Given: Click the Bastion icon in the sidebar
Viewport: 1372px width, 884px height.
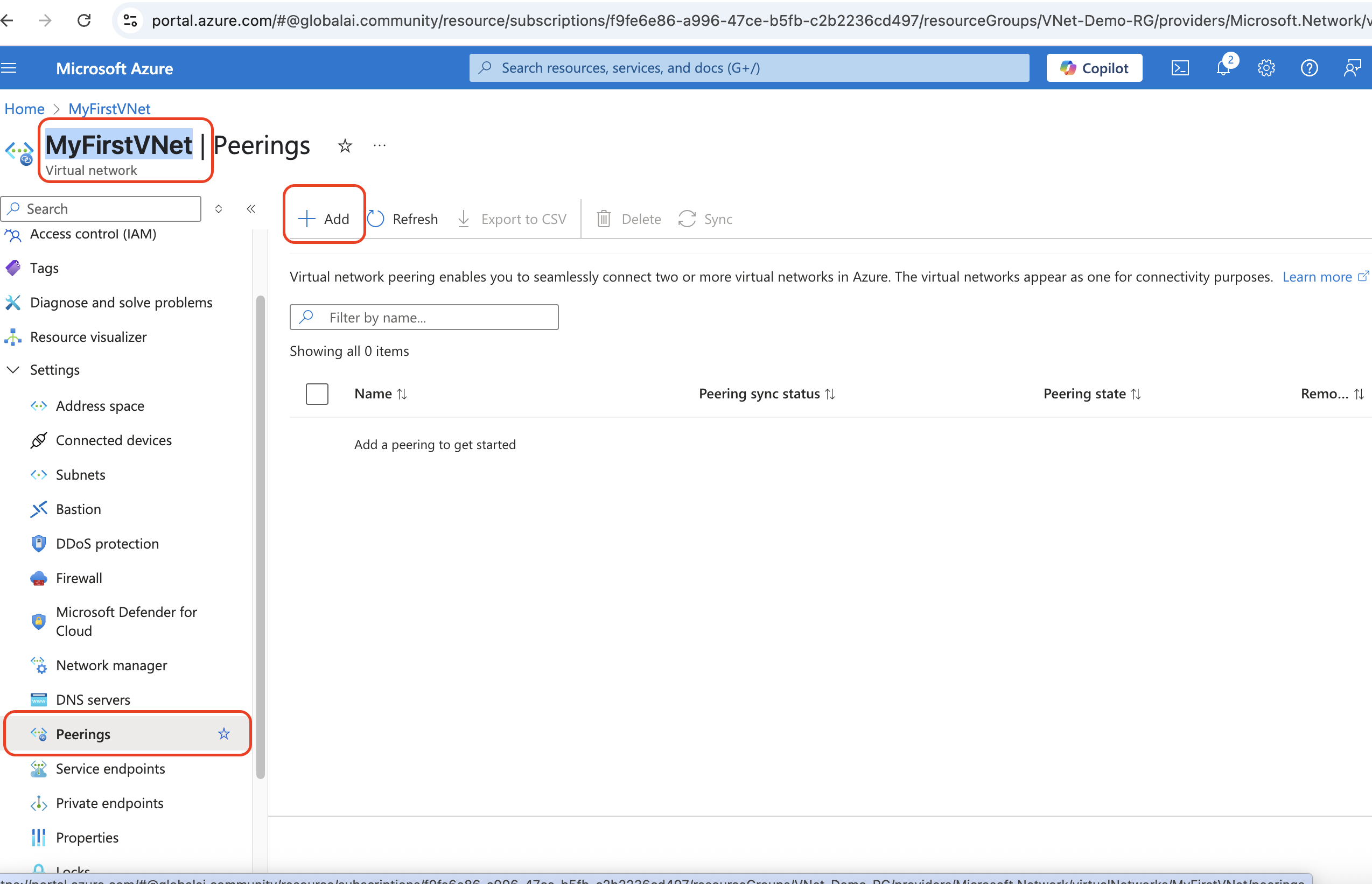Looking at the screenshot, I should click(38, 509).
